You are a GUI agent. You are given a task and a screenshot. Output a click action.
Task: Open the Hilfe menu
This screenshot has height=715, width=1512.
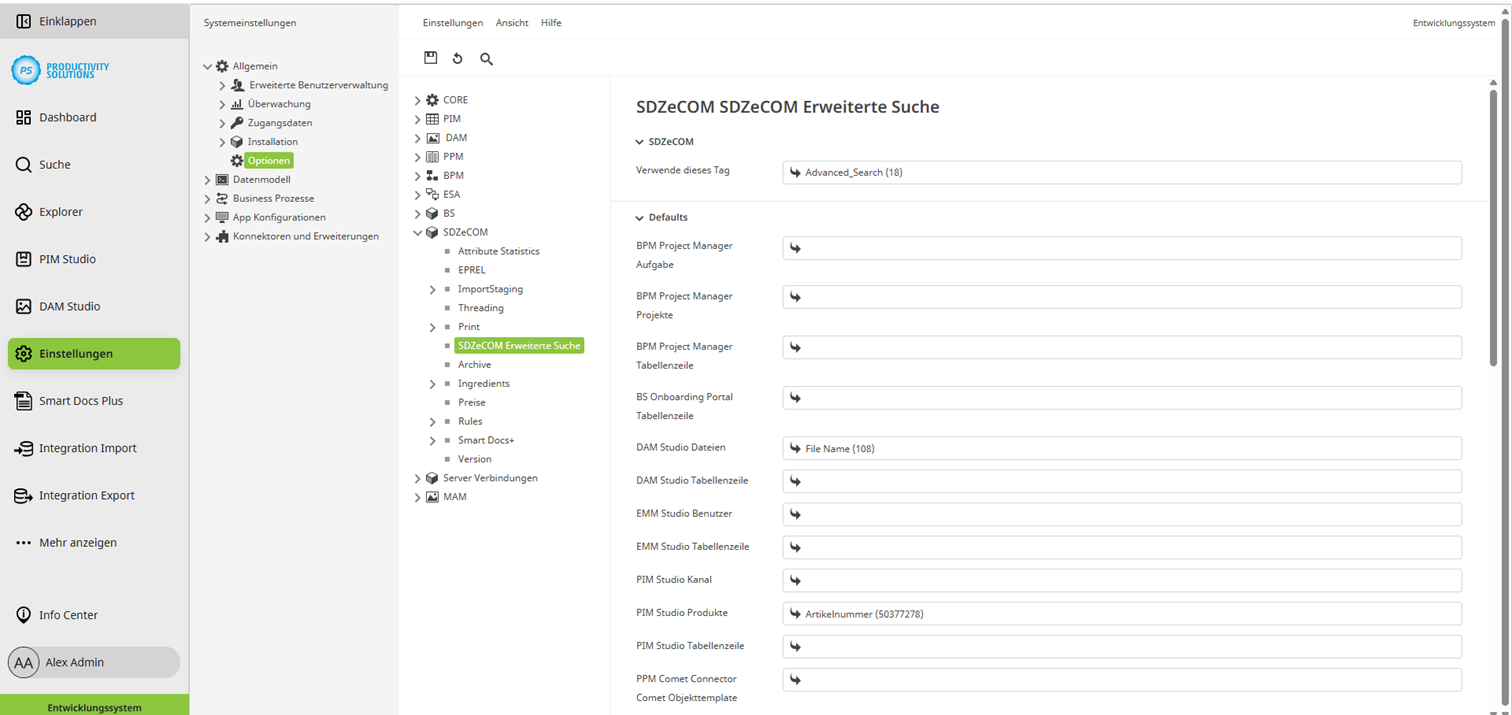coord(551,22)
